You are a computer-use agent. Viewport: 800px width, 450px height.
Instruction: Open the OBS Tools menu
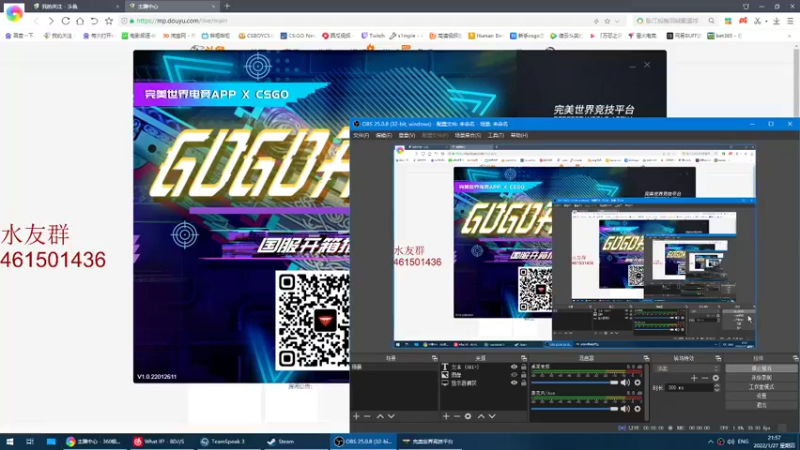(495, 135)
